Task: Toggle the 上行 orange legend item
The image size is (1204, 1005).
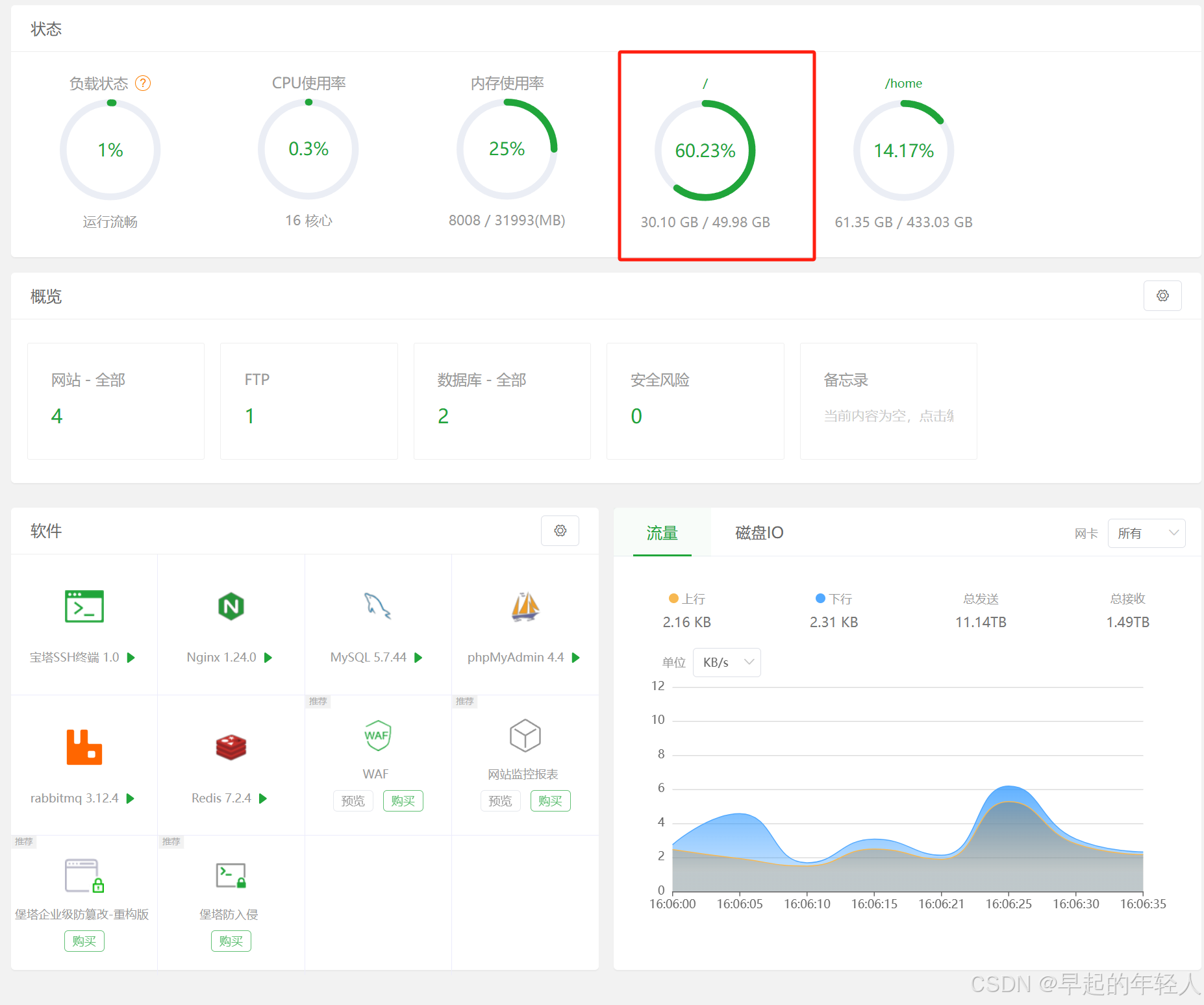Action: tap(687, 599)
